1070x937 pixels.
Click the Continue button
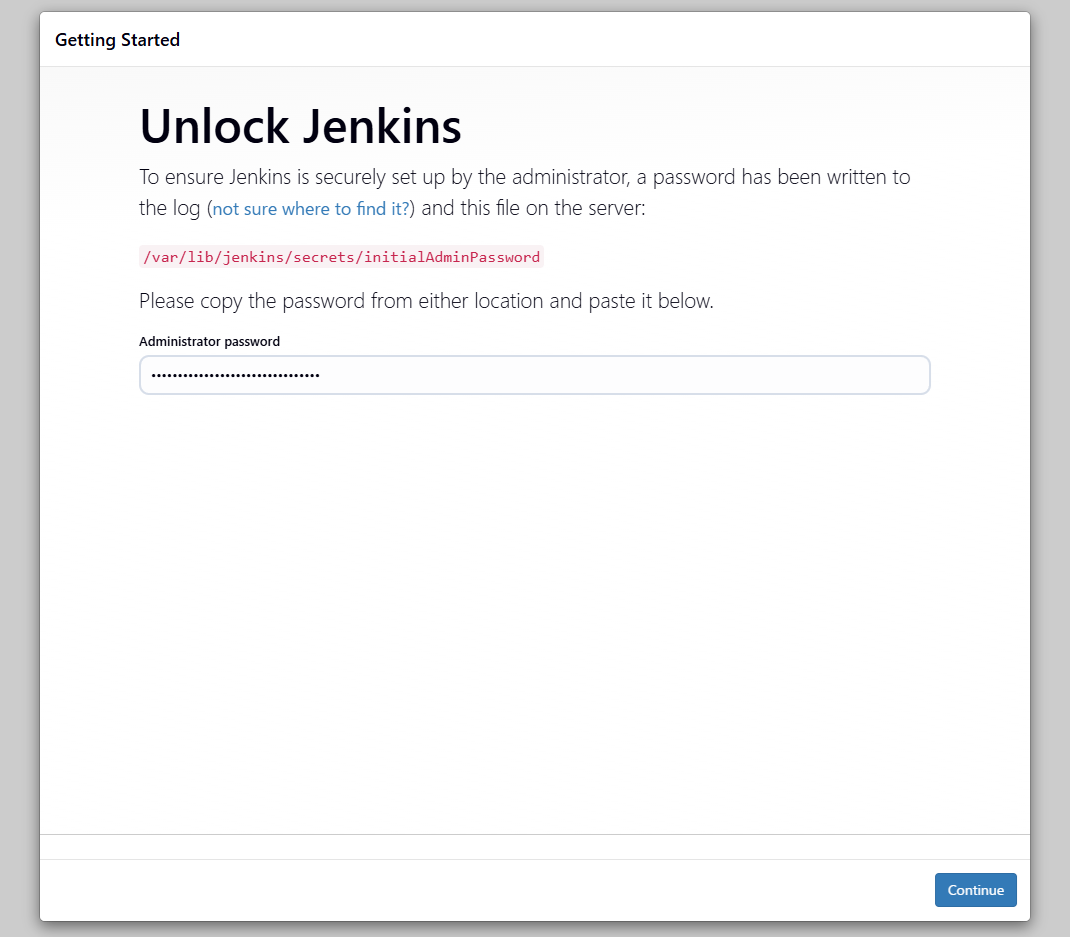click(x=975, y=890)
